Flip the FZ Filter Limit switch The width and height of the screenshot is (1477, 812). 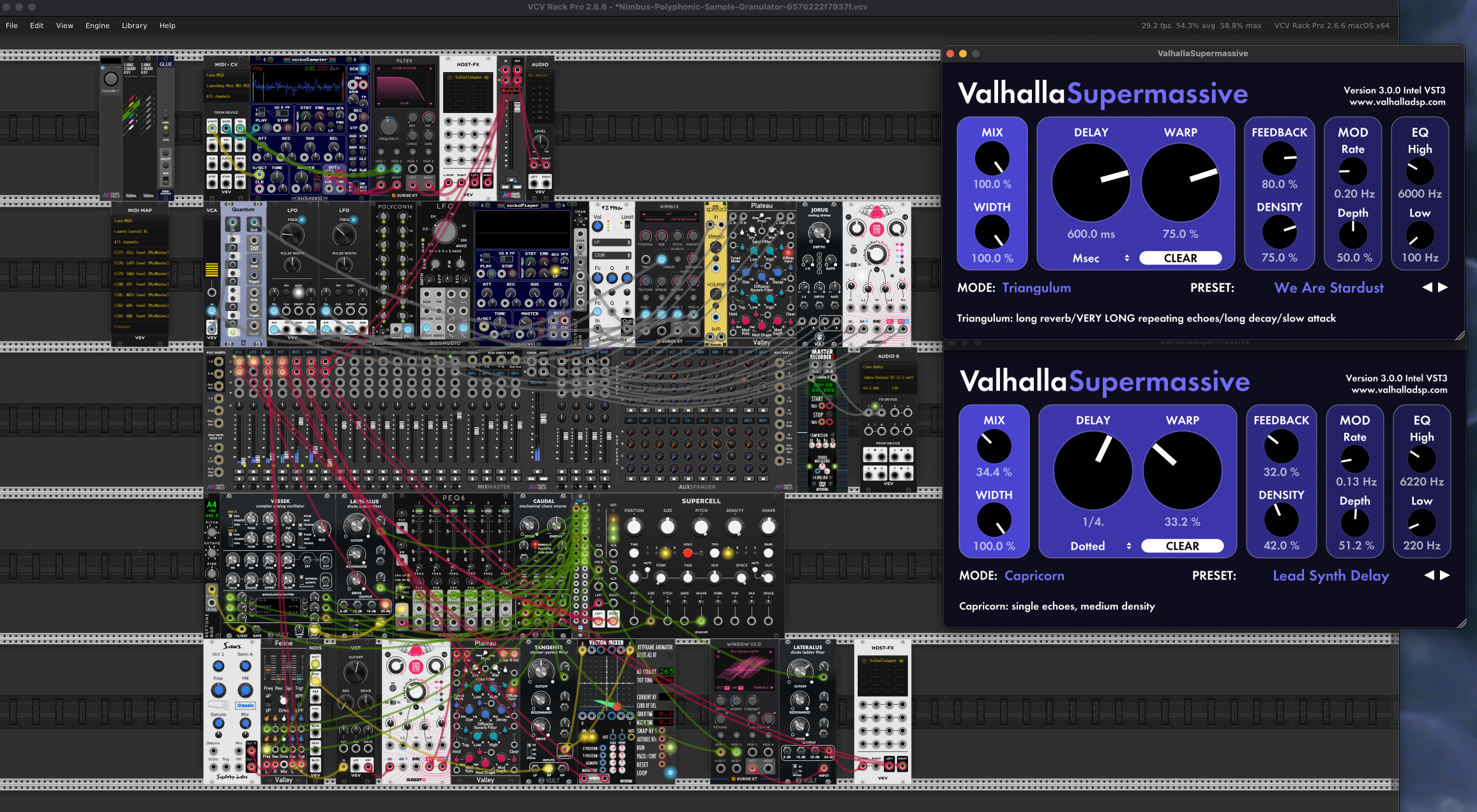(x=627, y=225)
